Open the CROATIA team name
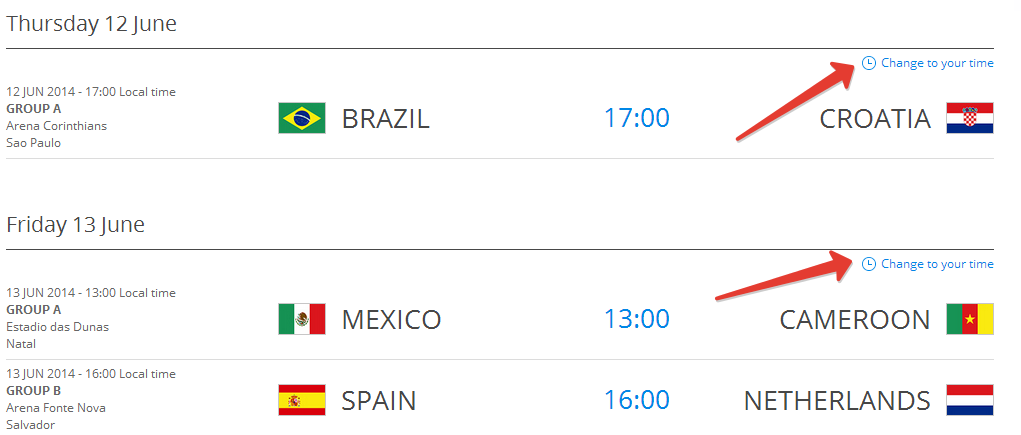Image resolution: width=1021 pixels, height=435 pixels. pos(875,119)
